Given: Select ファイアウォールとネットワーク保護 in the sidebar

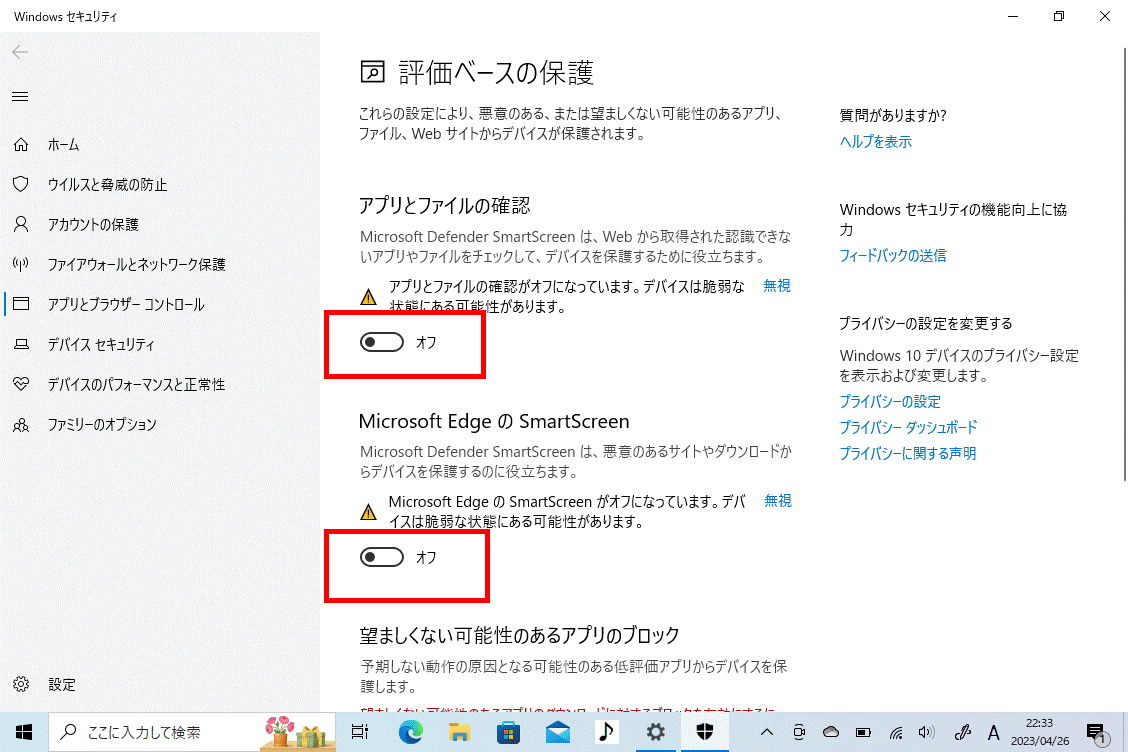Looking at the screenshot, I should (136, 265).
